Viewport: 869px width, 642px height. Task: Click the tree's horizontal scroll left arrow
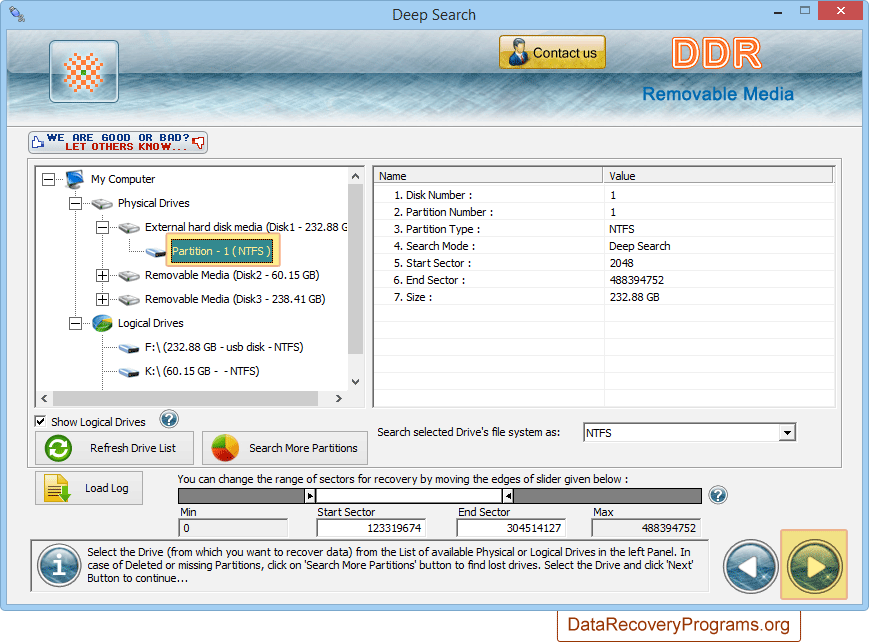(44, 398)
